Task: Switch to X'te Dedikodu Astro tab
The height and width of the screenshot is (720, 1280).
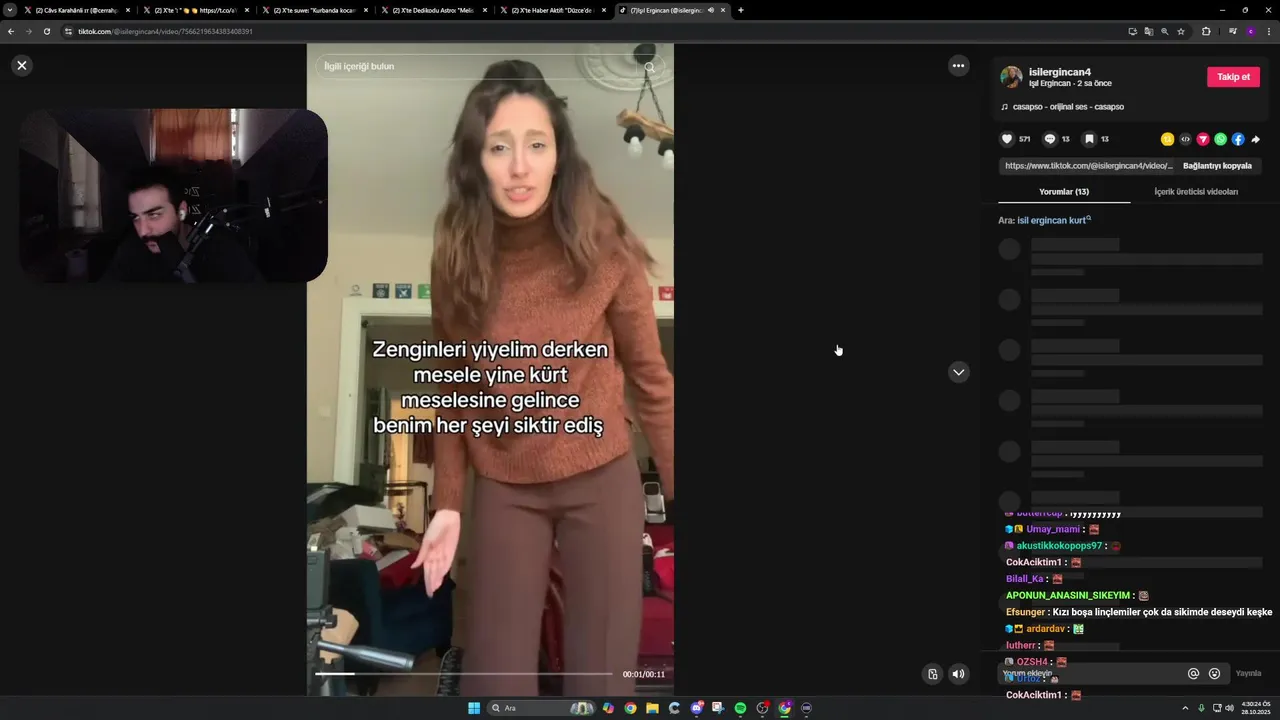Action: click(x=433, y=10)
